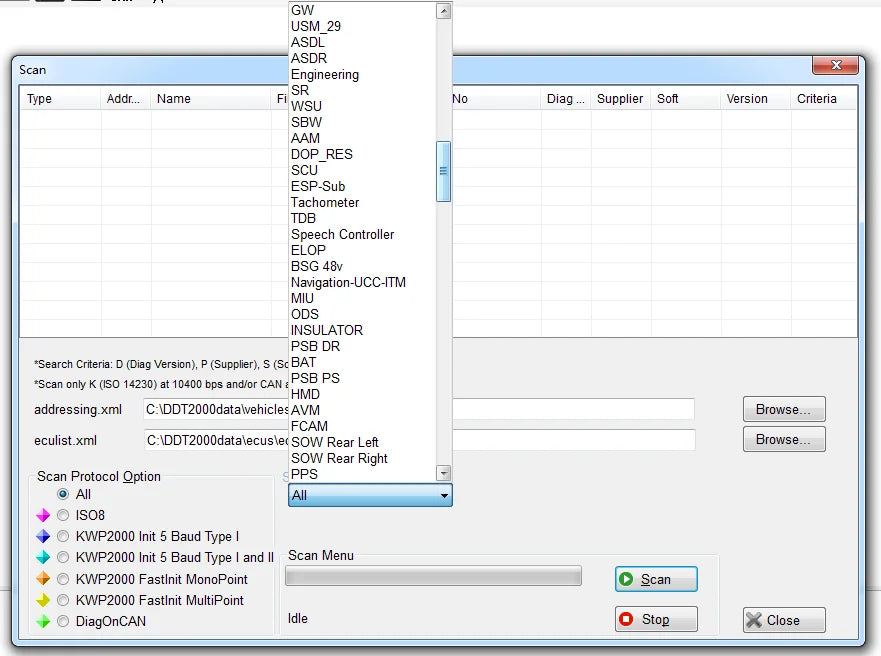Click the green diamond icon beside DiagOnCAN
881x656 pixels.
43,621
